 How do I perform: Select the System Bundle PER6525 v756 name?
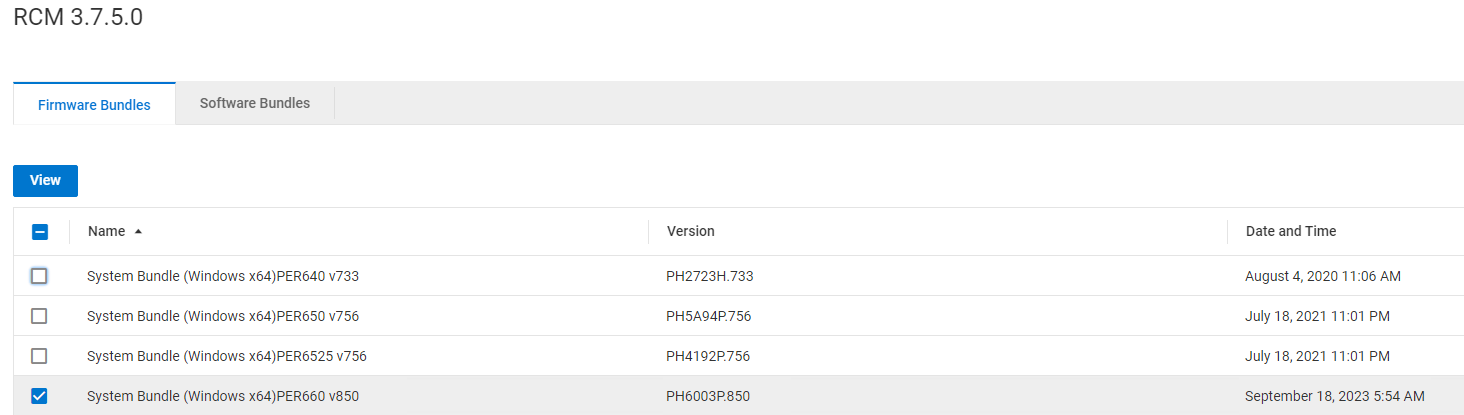tap(229, 356)
